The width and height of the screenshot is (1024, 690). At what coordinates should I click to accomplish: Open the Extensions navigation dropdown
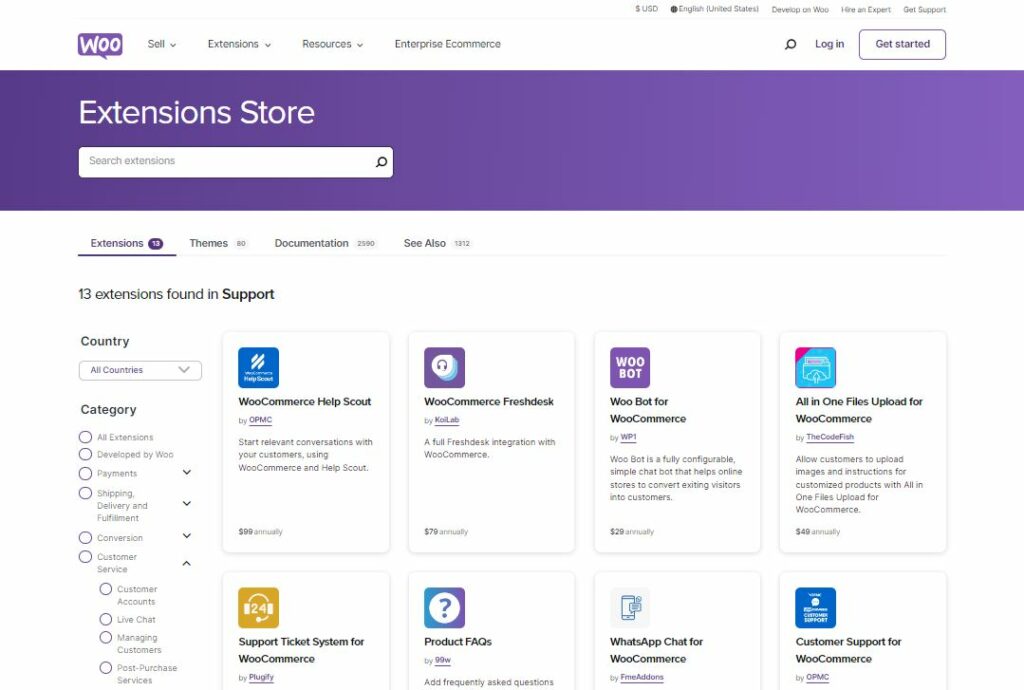(239, 44)
